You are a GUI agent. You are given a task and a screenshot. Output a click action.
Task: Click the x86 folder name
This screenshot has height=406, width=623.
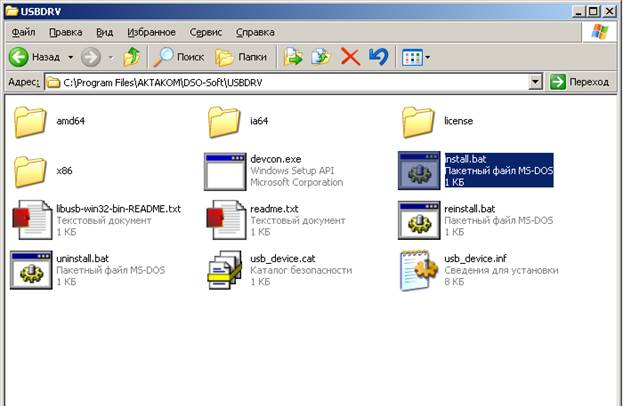pos(64,171)
